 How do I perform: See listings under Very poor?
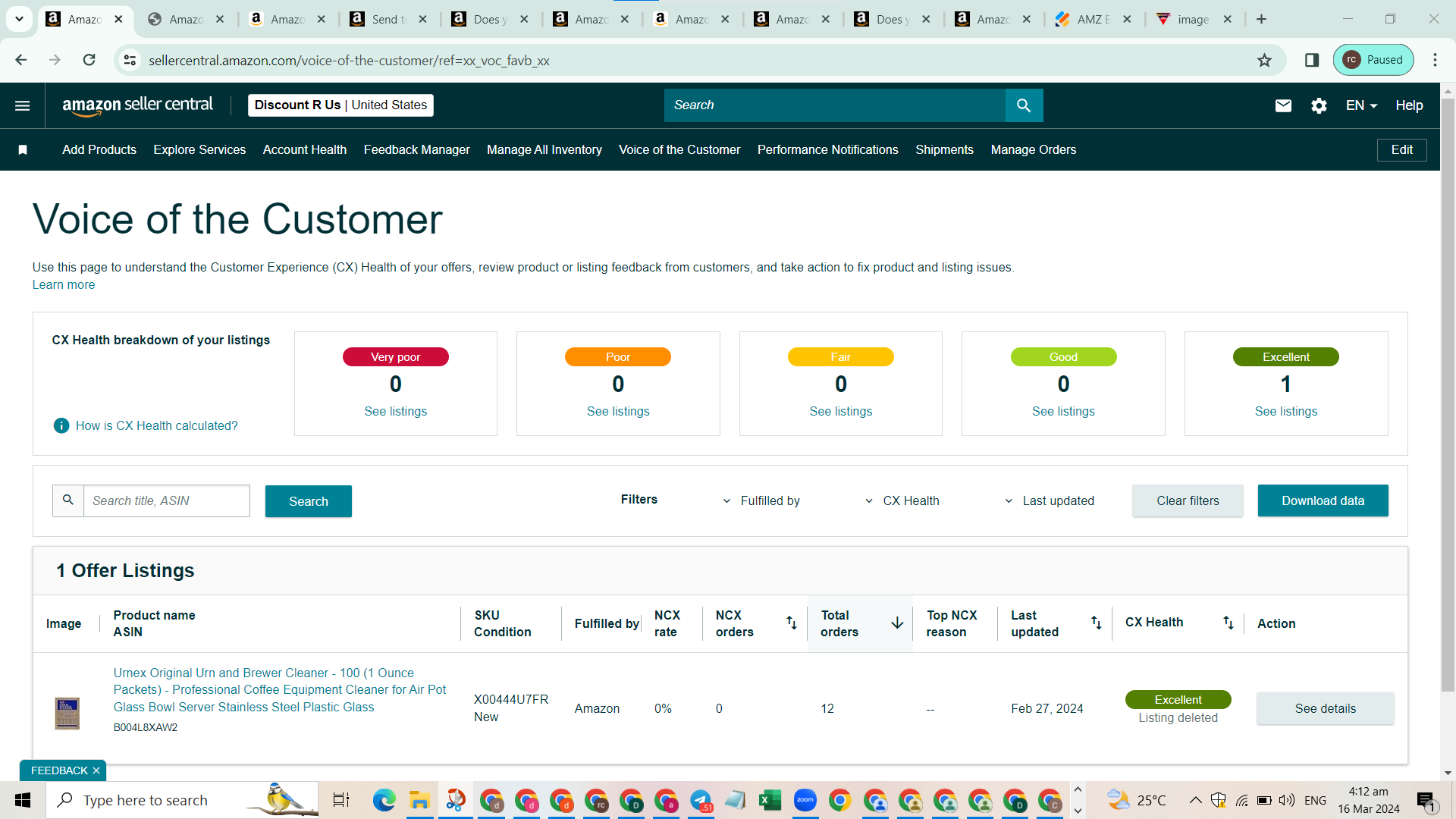(x=395, y=412)
